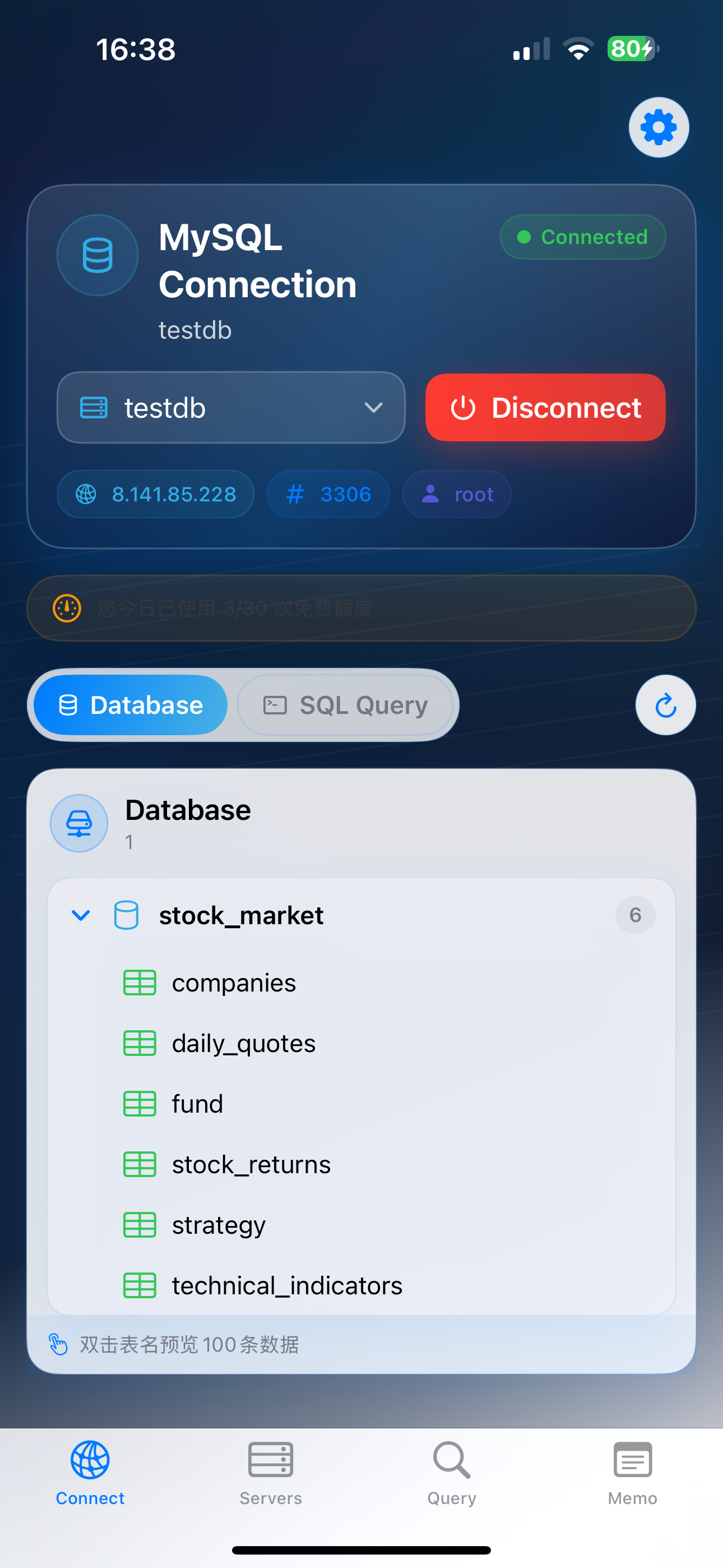
Task: Tap the stock_market database name
Action: pyautogui.click(x=241, y=915)
